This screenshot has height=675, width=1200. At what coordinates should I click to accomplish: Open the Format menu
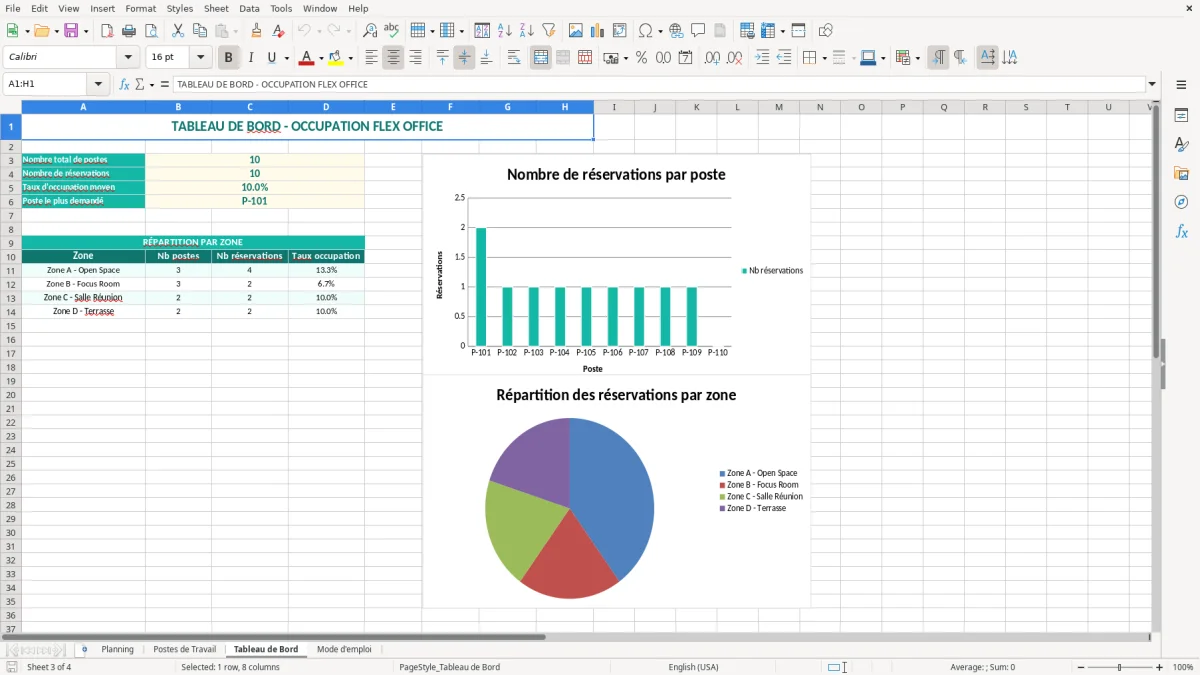pos(141,8)
